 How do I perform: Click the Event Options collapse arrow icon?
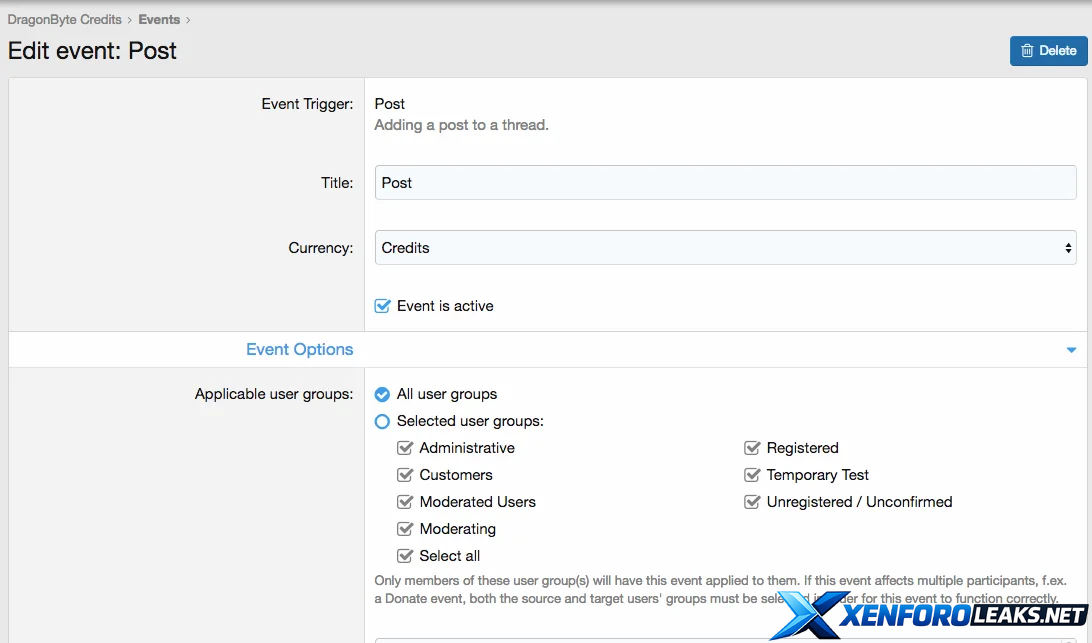click(1071, 350)
